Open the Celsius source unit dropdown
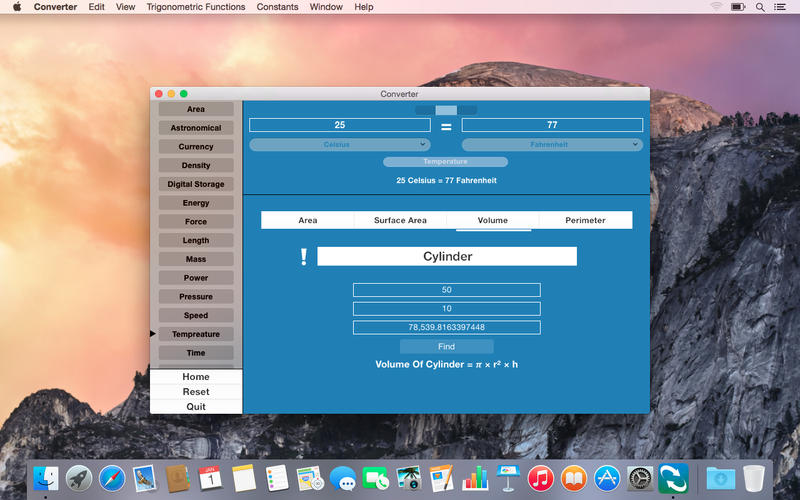Image resolution: width=800 pixels, height=500 pixels. [340, 145]
